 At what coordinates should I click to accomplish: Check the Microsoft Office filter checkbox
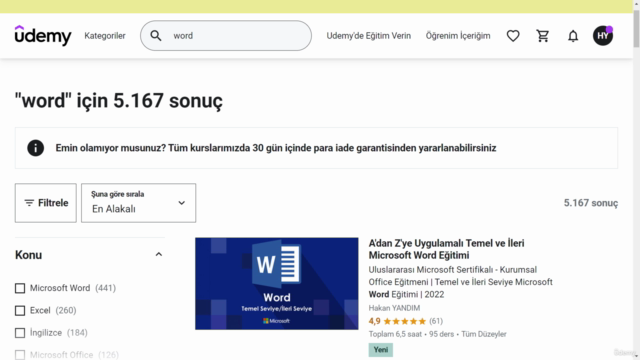tap(20, 355)
